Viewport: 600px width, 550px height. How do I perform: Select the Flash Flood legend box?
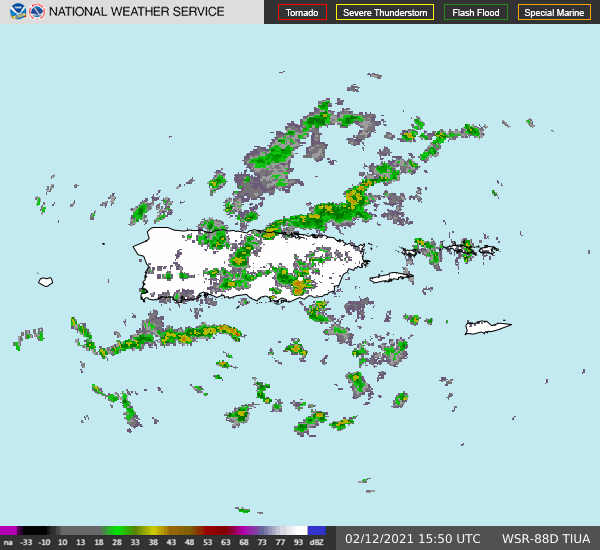pos(476,13)
